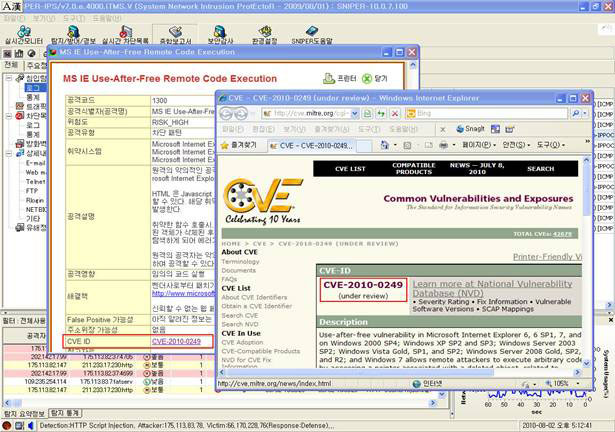Viewport: 615px width, 432px height.
Task: Click the SnagIt toolbar button in IE
Action: click(470, 129)
